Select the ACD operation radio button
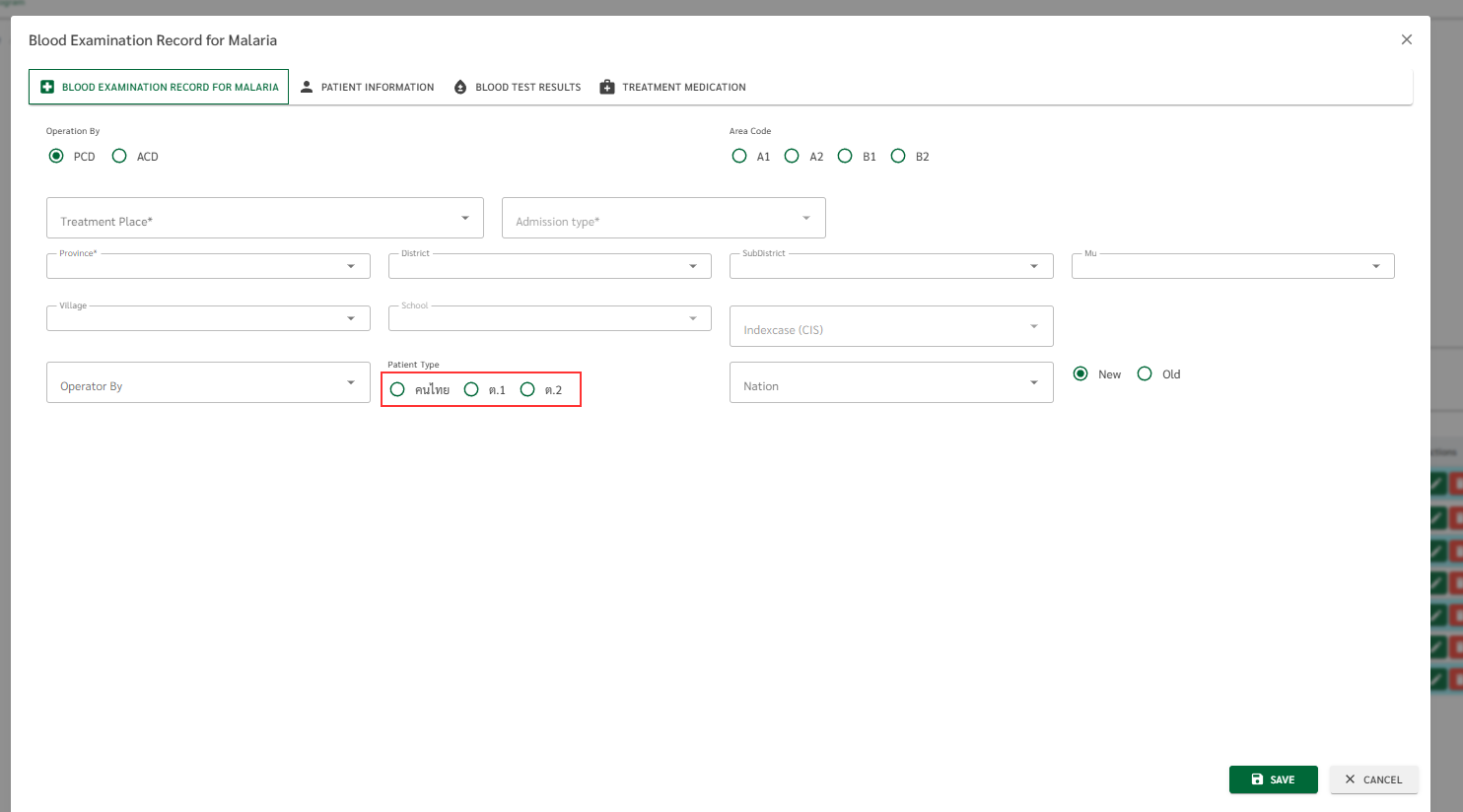The image size is (1463, 812). (x=119, y=156)
